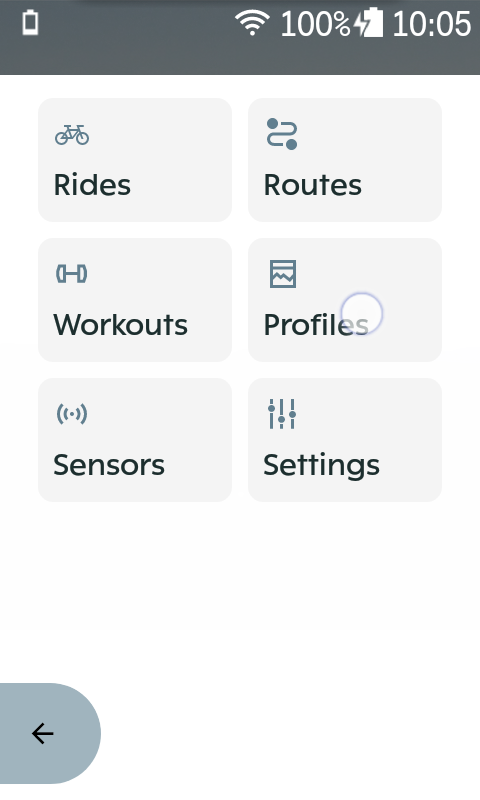
Task: Open the Rides bicycle icon
Action: pyautogui.click(x=72, y=135)
